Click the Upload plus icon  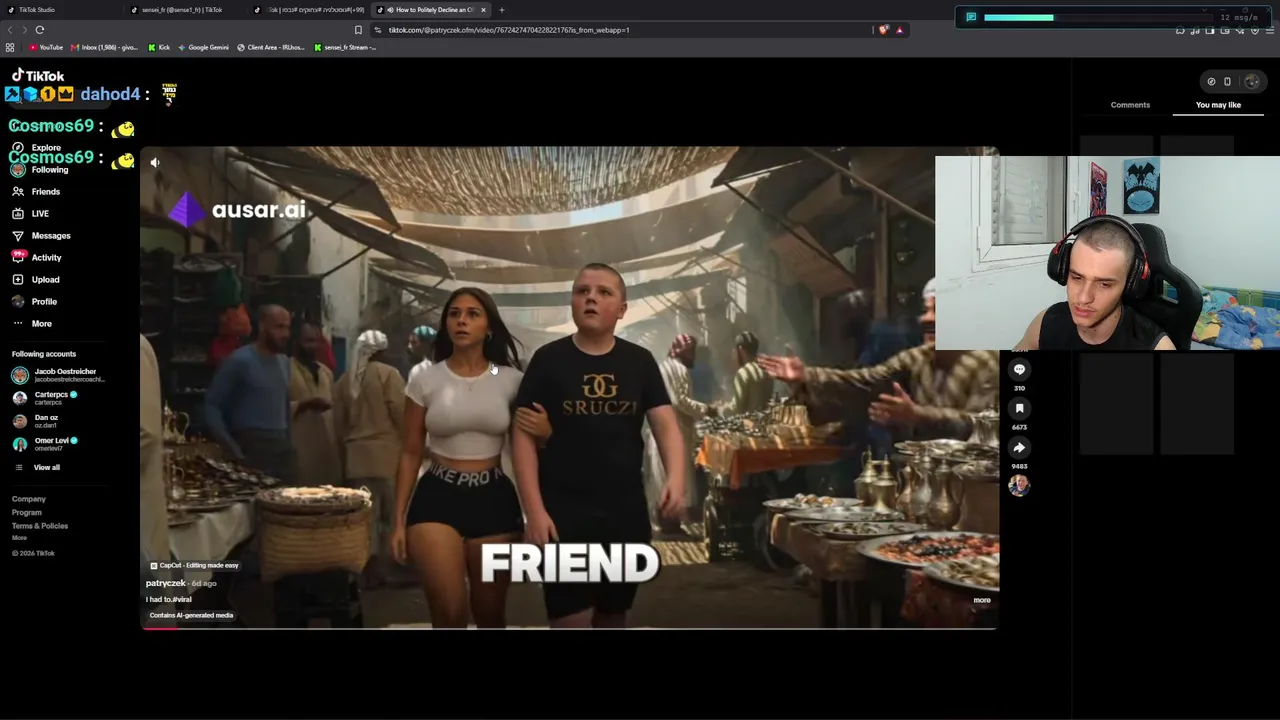[18, 279]
